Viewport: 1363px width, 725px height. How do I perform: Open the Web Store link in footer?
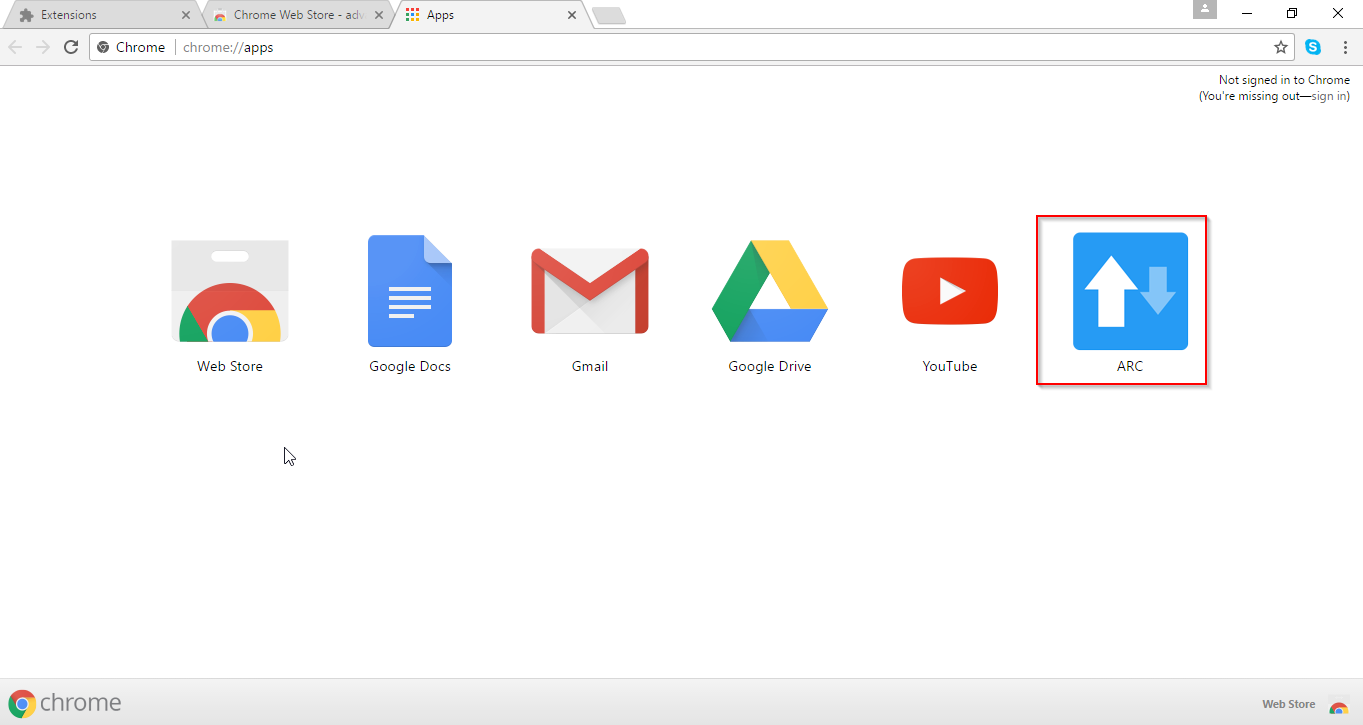pyautogui.click(x=1288, y=704)
